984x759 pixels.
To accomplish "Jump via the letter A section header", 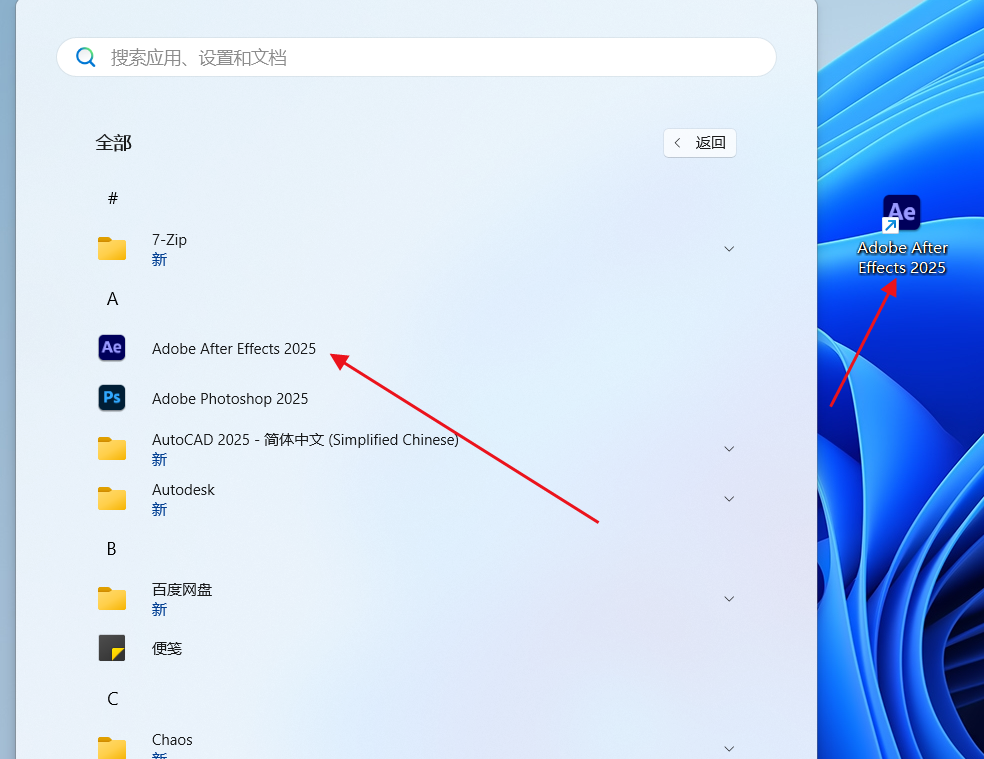I will pyautogui.click(x=112, y=298).
